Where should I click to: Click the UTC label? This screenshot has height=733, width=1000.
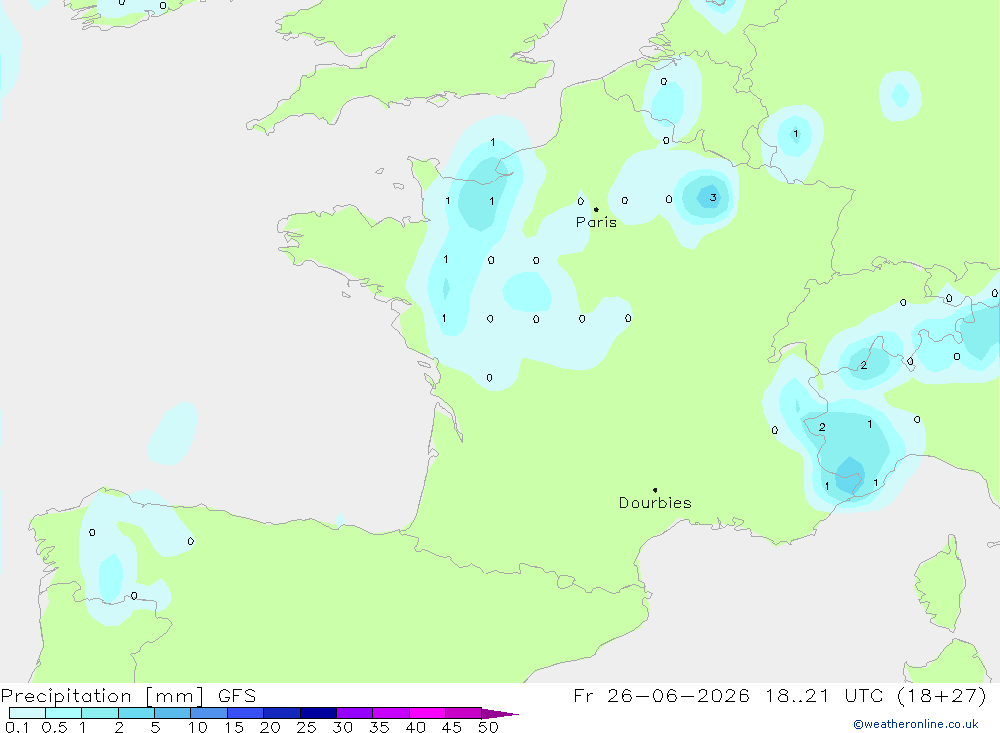point(865,695)
